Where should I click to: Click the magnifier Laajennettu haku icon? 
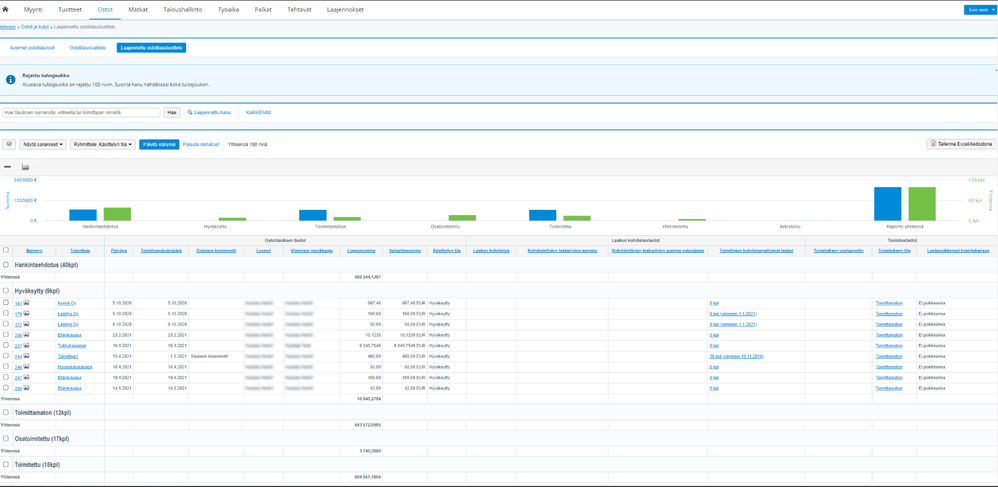point(190,113)
